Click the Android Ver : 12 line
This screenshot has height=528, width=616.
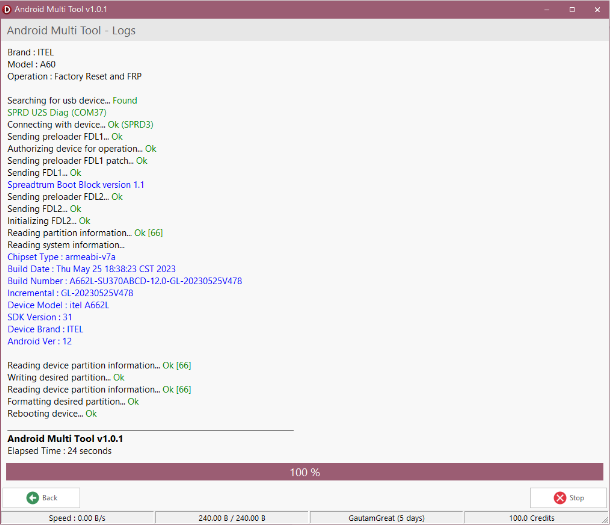[40, 343]
